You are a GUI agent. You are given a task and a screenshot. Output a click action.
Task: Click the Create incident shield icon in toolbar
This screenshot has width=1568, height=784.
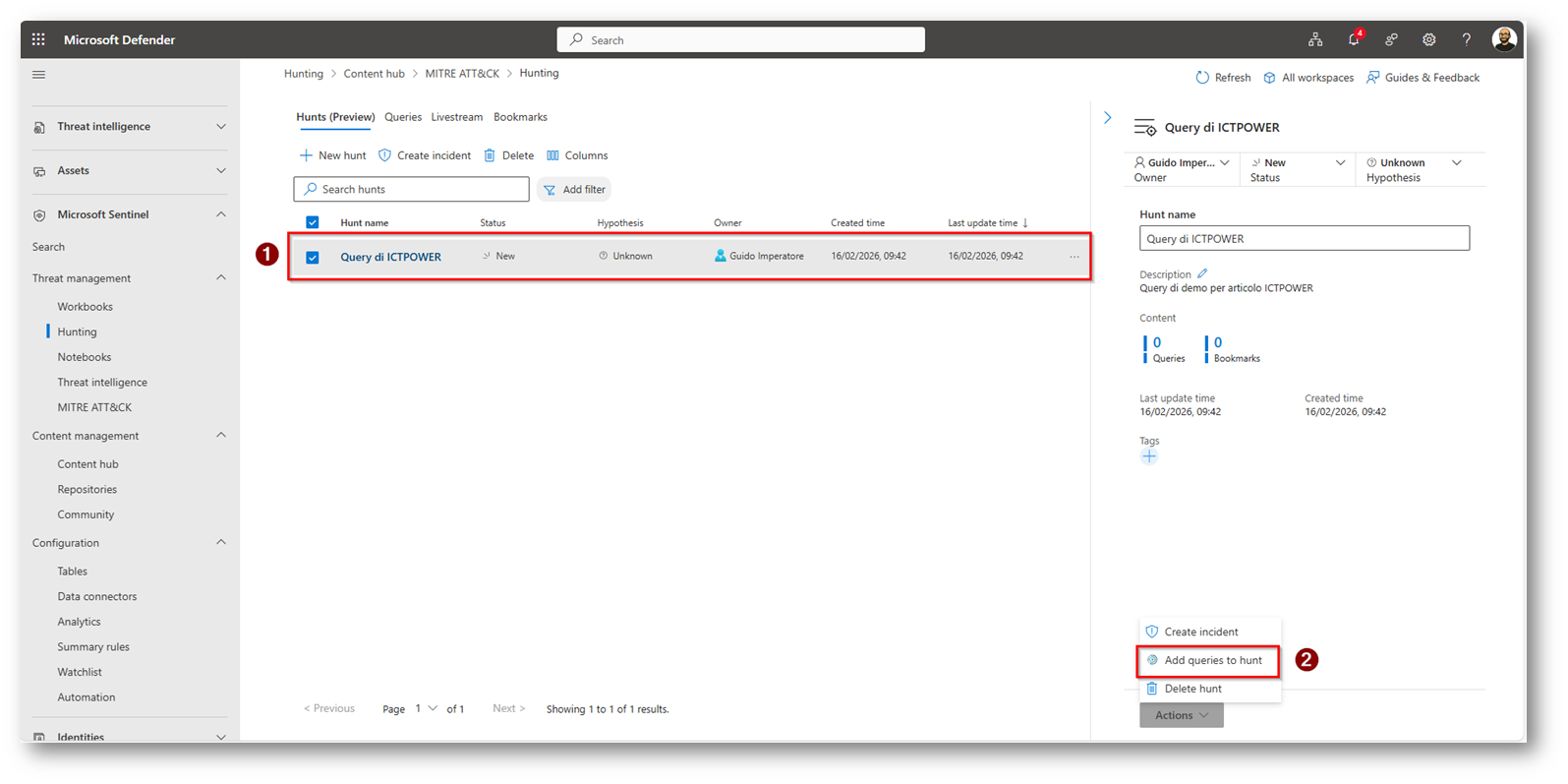point(384,155)
